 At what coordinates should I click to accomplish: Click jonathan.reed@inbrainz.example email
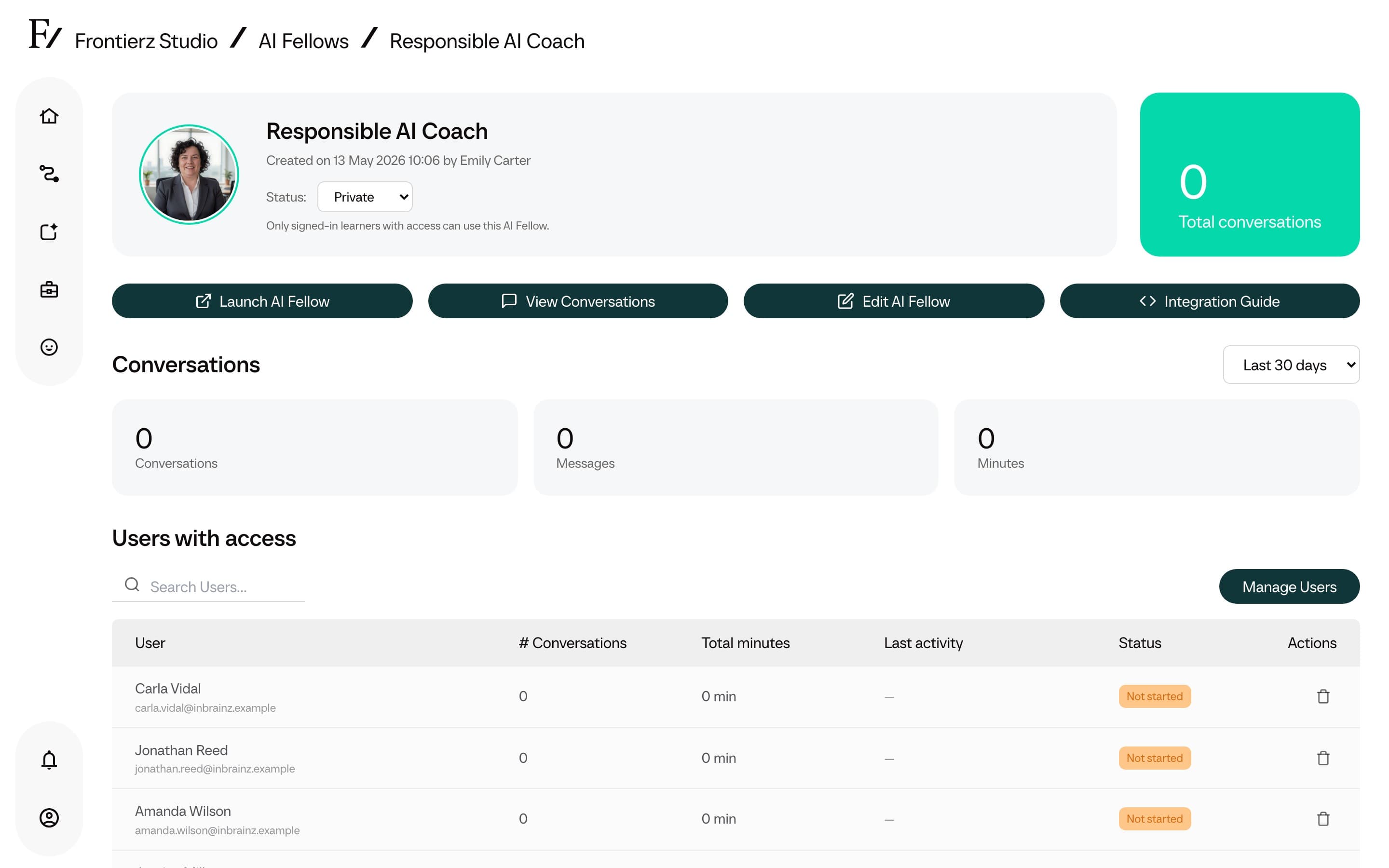[215, 769]
